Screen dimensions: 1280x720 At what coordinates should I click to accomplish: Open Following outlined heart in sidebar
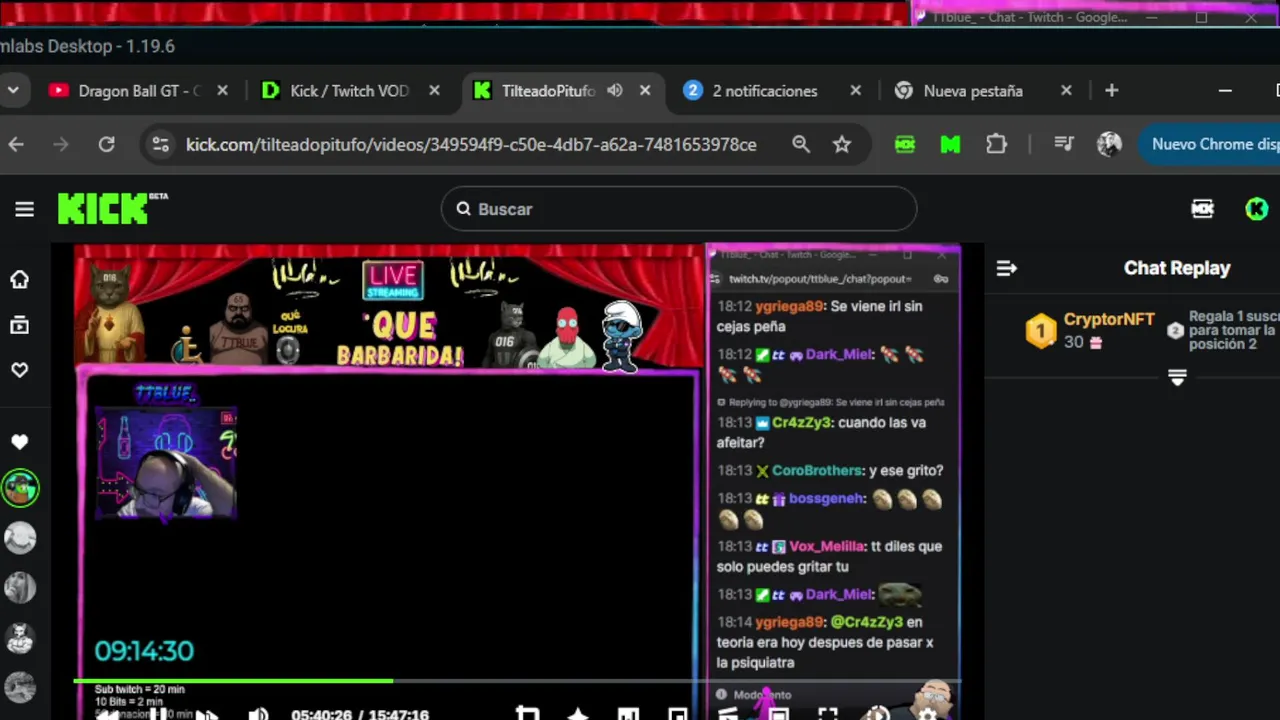coord(19,370)
